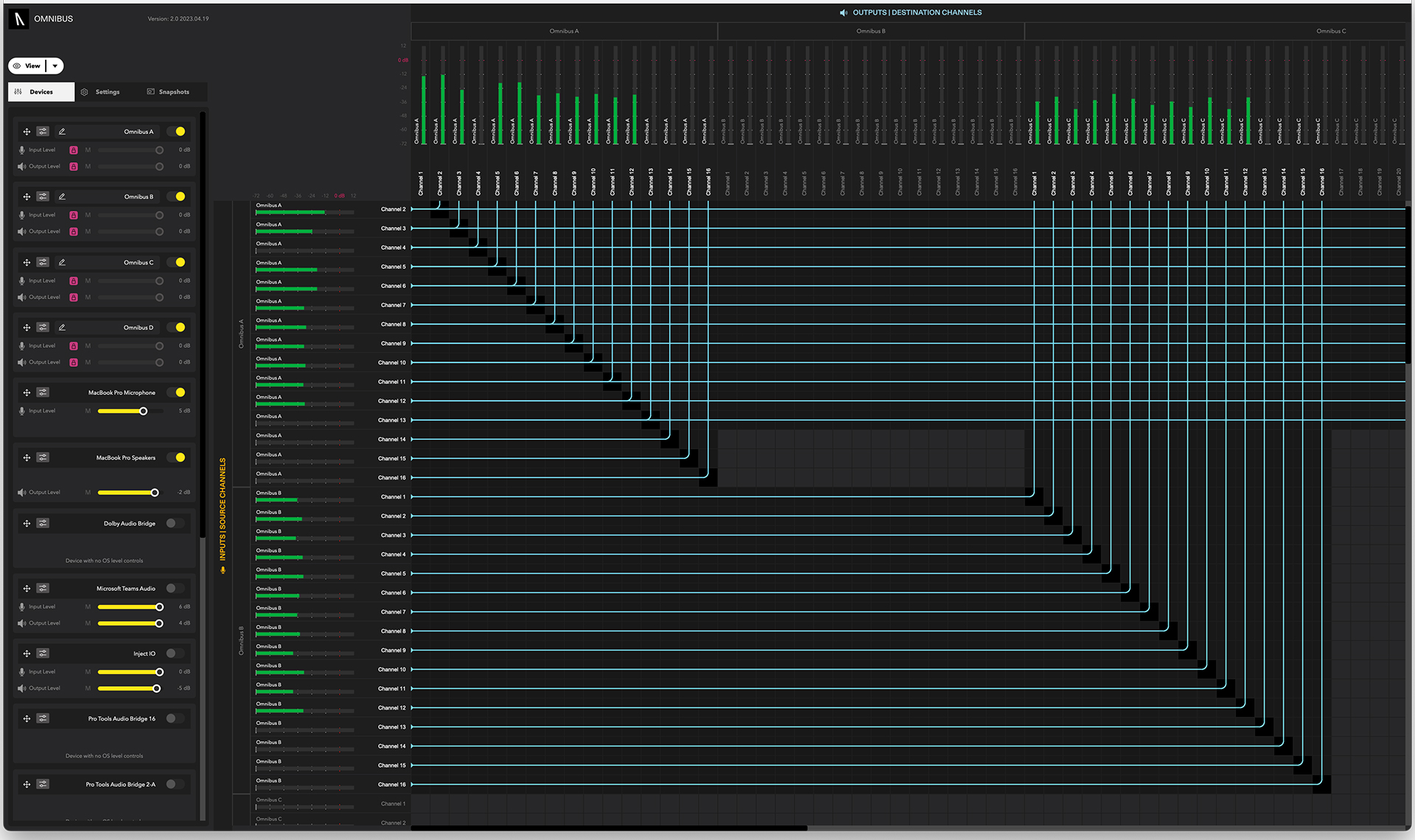Enable the Inject IO toggle
Image resolution: width=1415 pixels, height=840 pixels.
pos(175,654)
